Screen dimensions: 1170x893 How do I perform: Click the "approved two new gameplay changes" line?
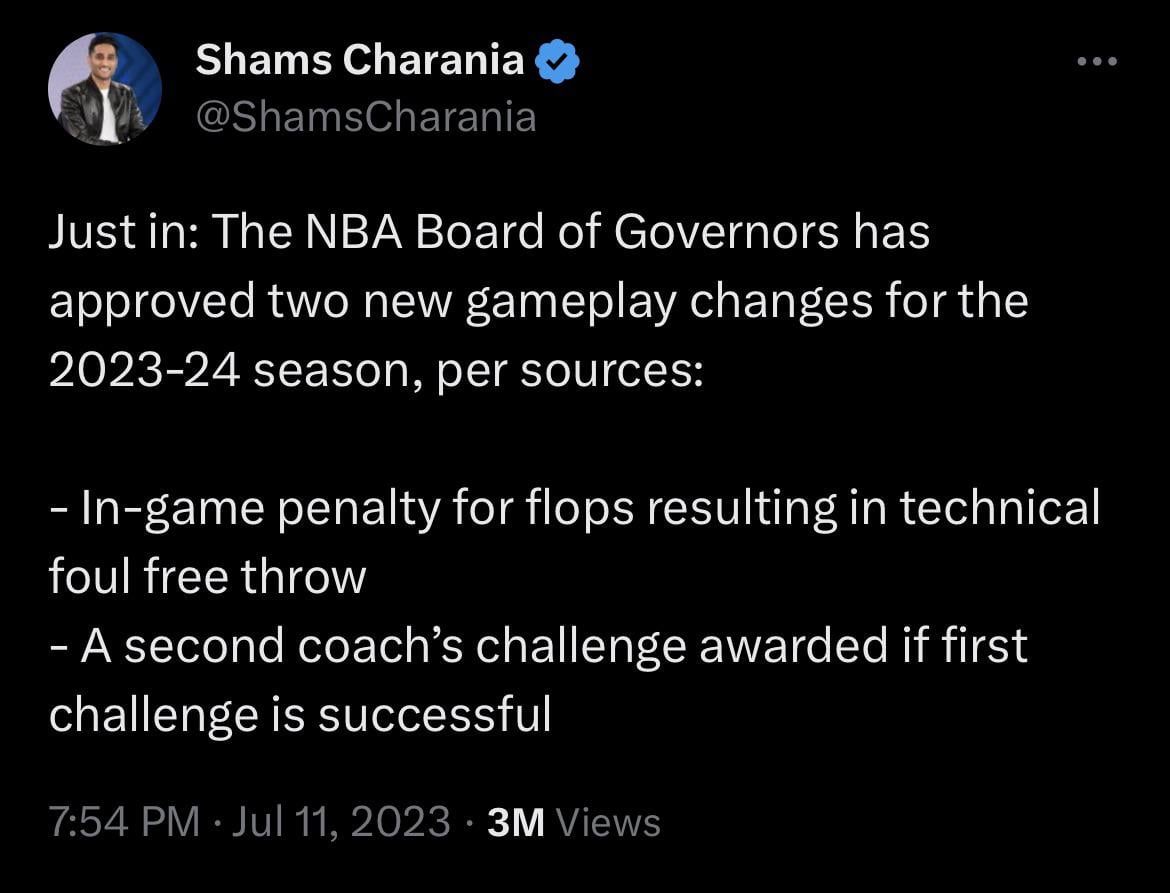click(538, 301)
